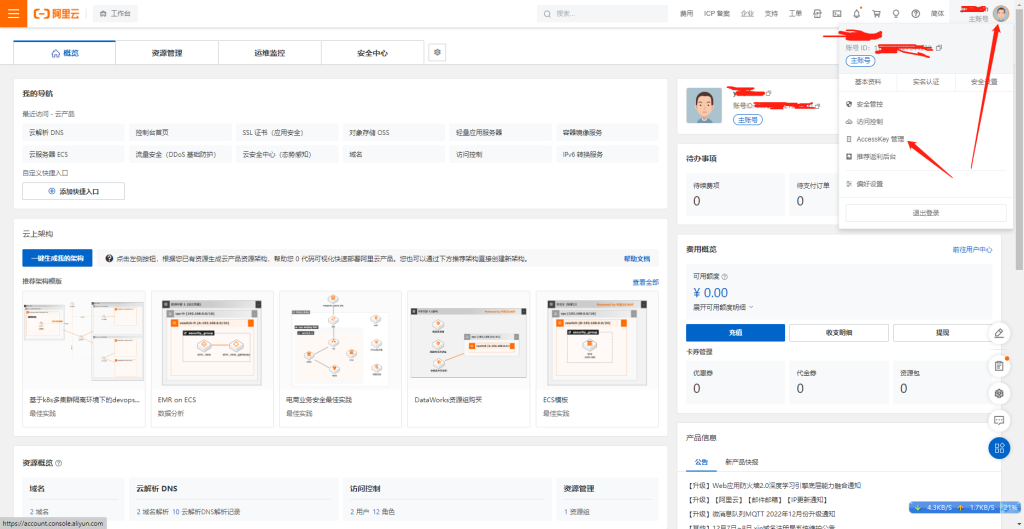Open 工单 in header
This screenshot has width=1024, height=529.
795,14
